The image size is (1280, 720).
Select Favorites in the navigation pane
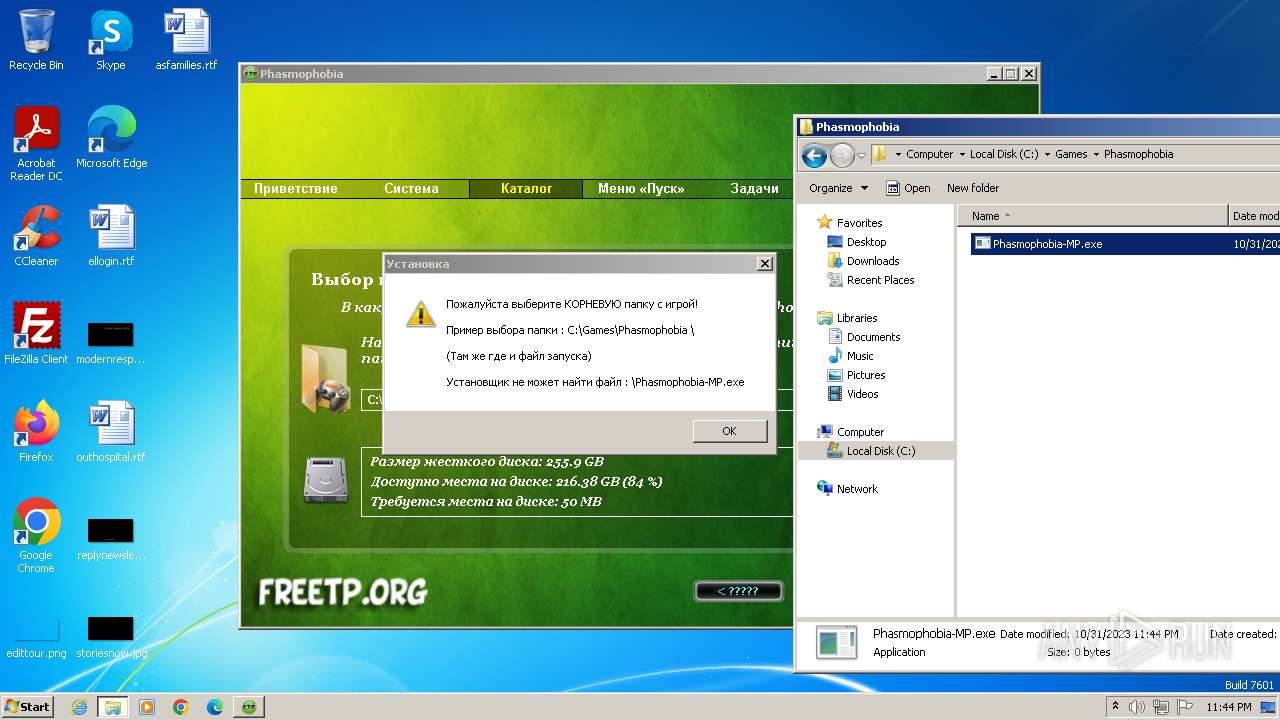pyautogui.click(x=859, y=223)
